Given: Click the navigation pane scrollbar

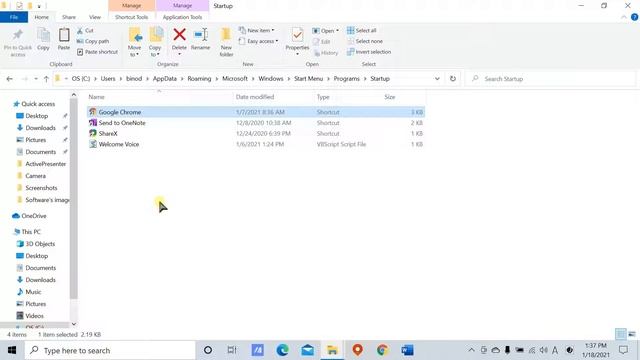Looking at the screenshot, I should click(x=73, y=198).
